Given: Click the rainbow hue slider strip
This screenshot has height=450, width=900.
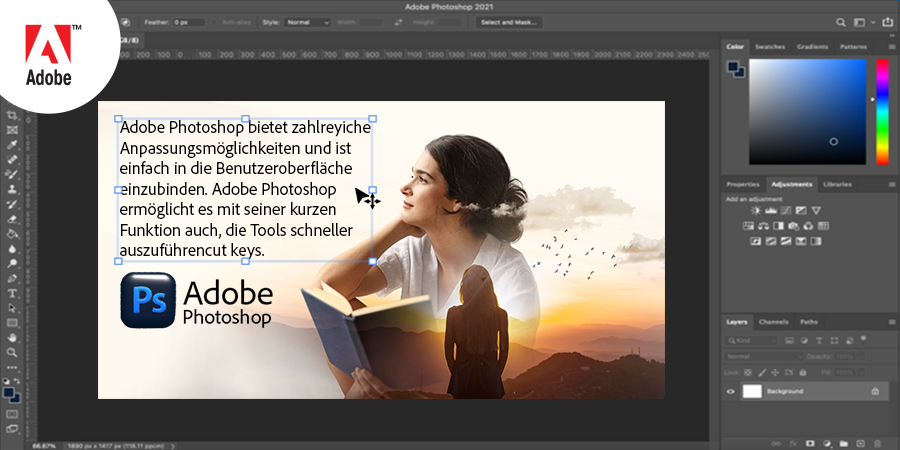Looking at the screenshot, I should [x=882, y=110].
